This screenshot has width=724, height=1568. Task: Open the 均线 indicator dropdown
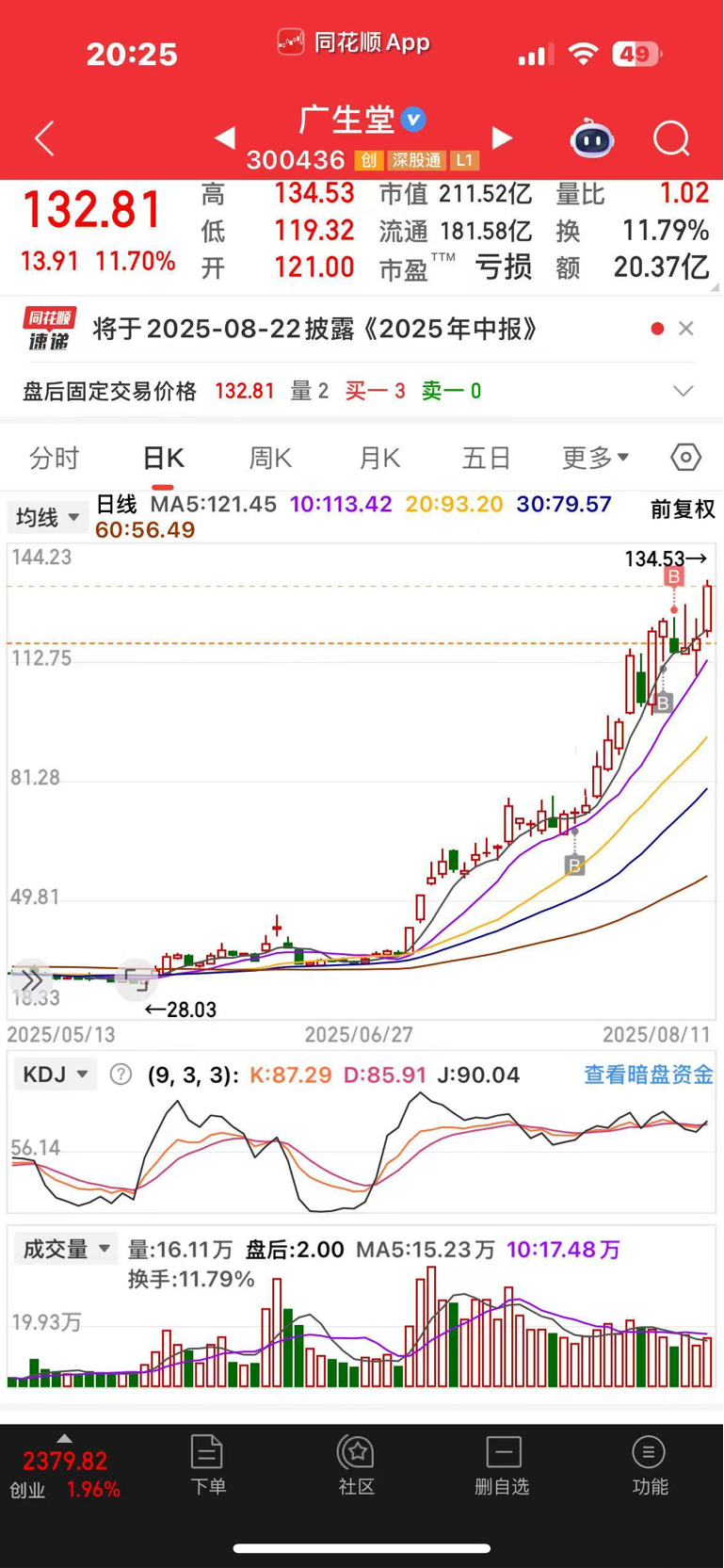pos(47,517)
